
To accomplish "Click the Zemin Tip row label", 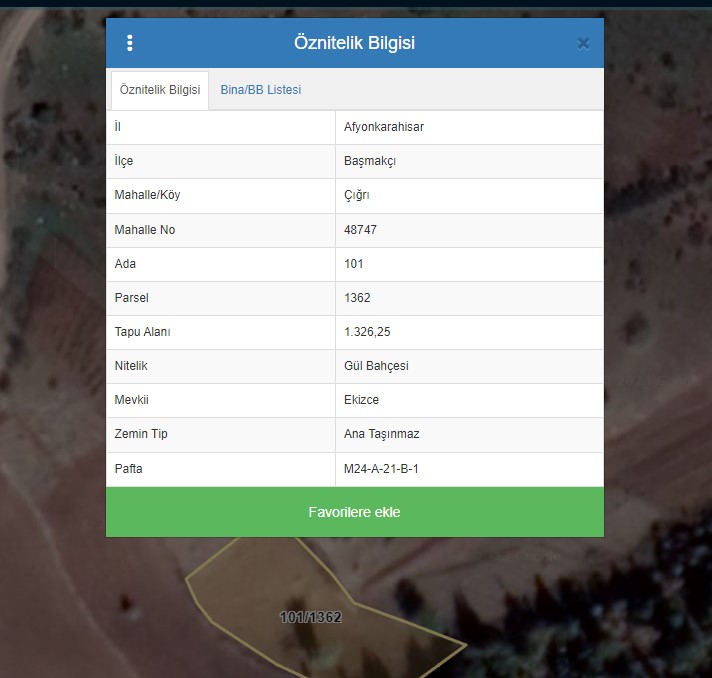I will (x=141, y=434).
